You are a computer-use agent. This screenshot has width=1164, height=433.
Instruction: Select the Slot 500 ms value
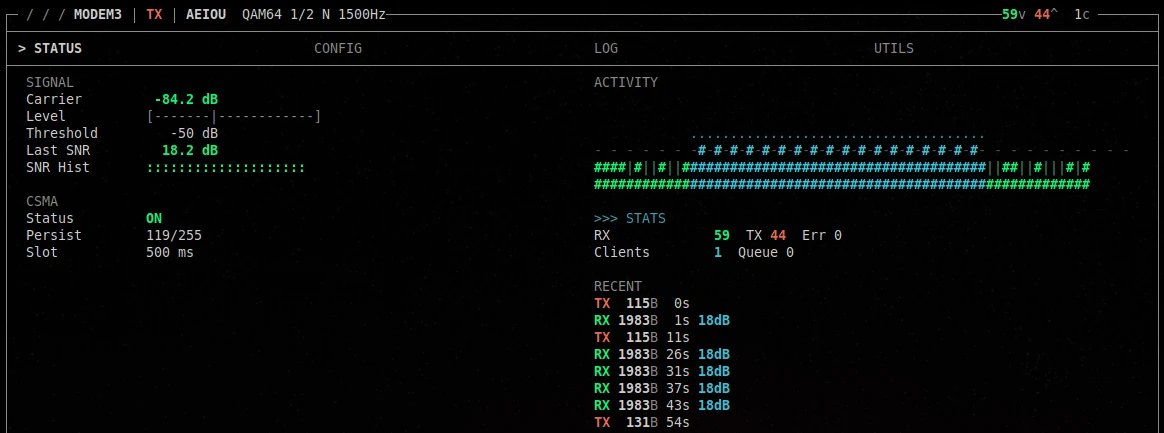(x=170, y=252)
